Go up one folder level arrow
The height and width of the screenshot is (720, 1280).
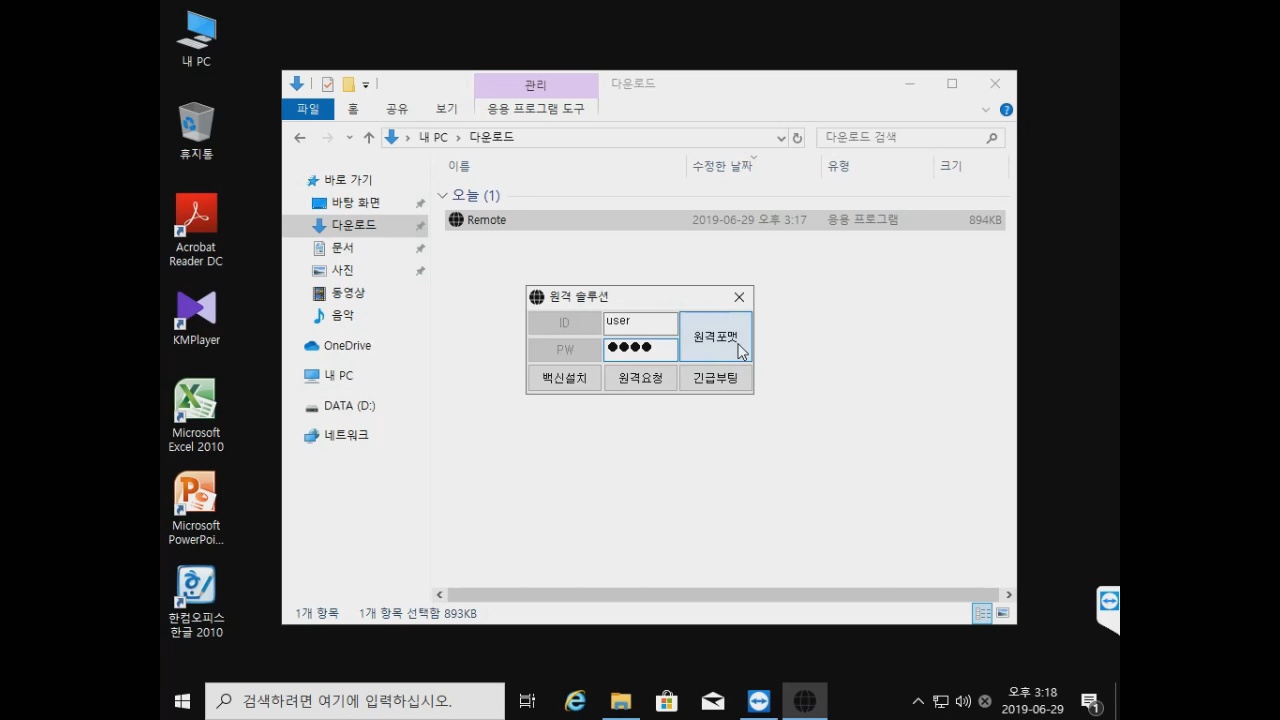tap(369, 137)
